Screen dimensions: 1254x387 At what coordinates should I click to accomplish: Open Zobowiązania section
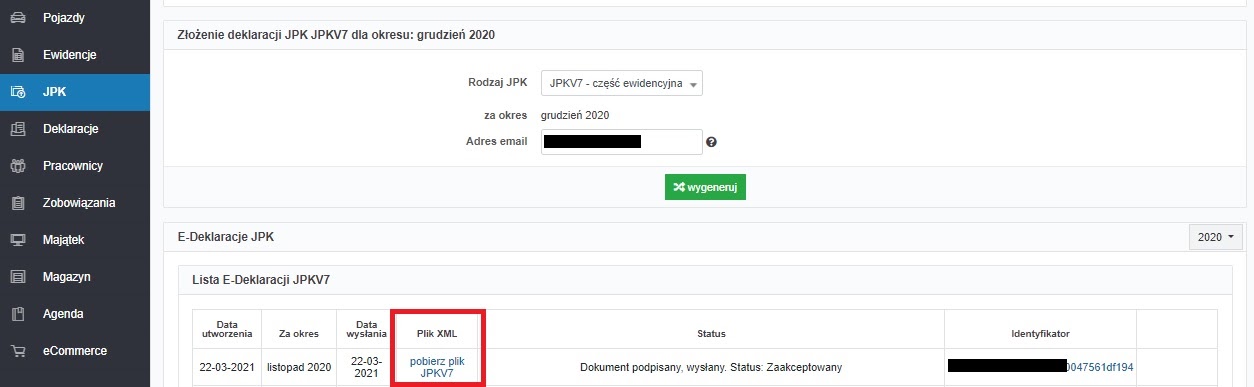[75, 203]
